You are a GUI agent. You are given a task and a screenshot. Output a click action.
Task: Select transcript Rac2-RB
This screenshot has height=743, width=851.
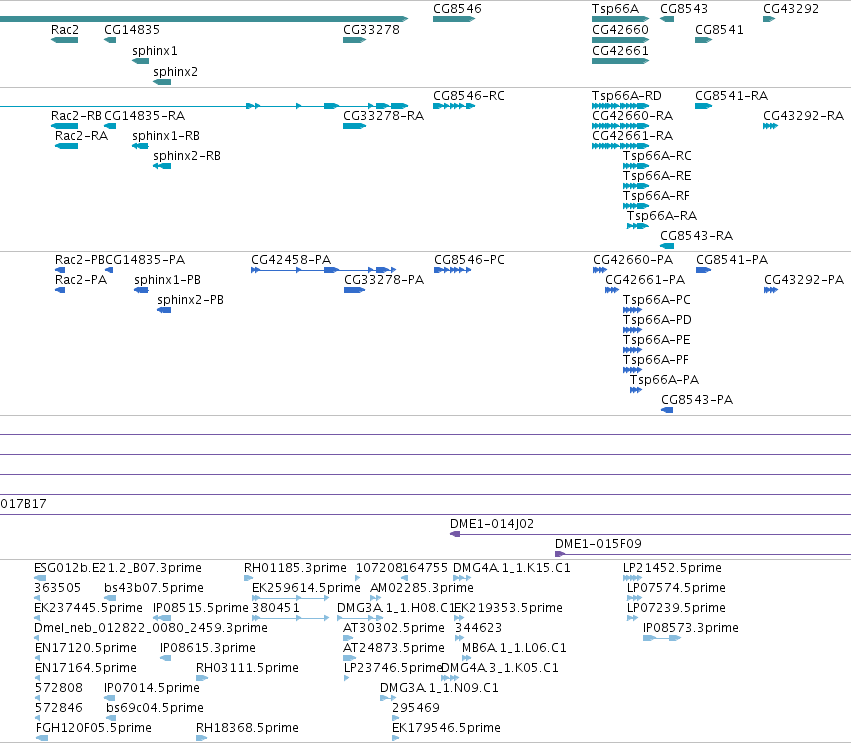64,126
